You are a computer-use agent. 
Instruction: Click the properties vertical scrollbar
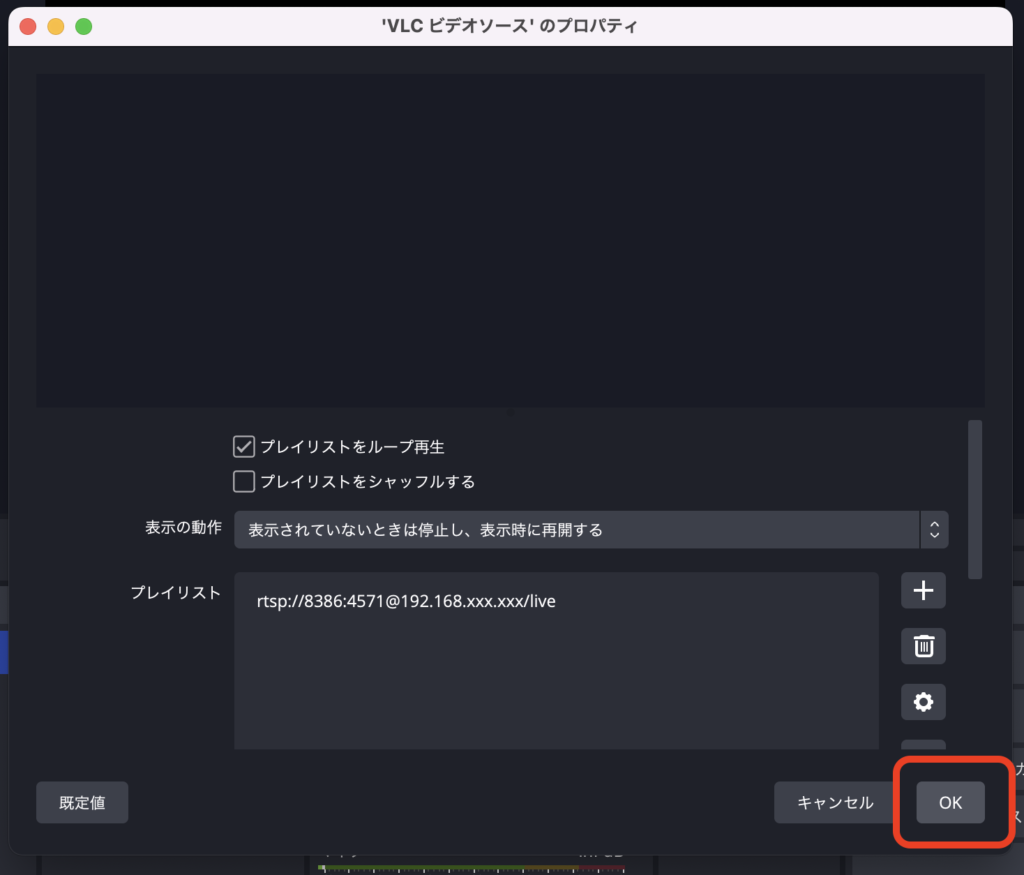[x=974, y=500]
